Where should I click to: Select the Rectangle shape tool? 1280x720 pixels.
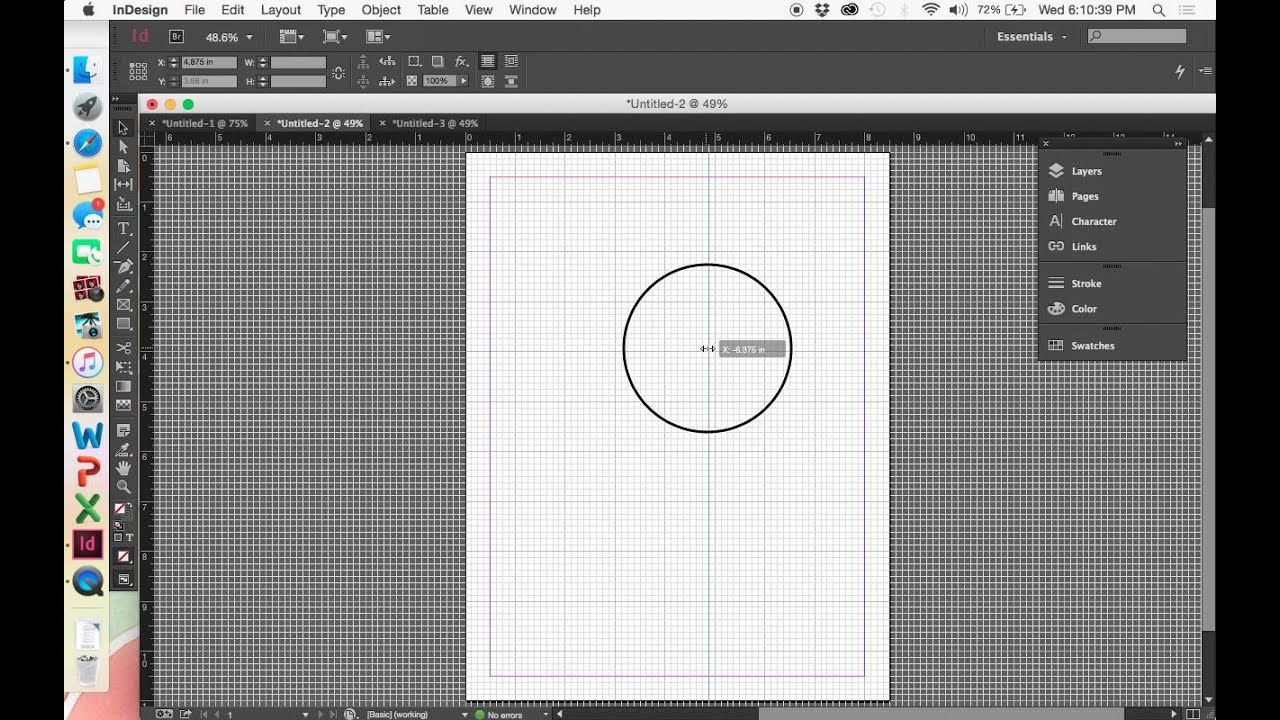[124, 324]
